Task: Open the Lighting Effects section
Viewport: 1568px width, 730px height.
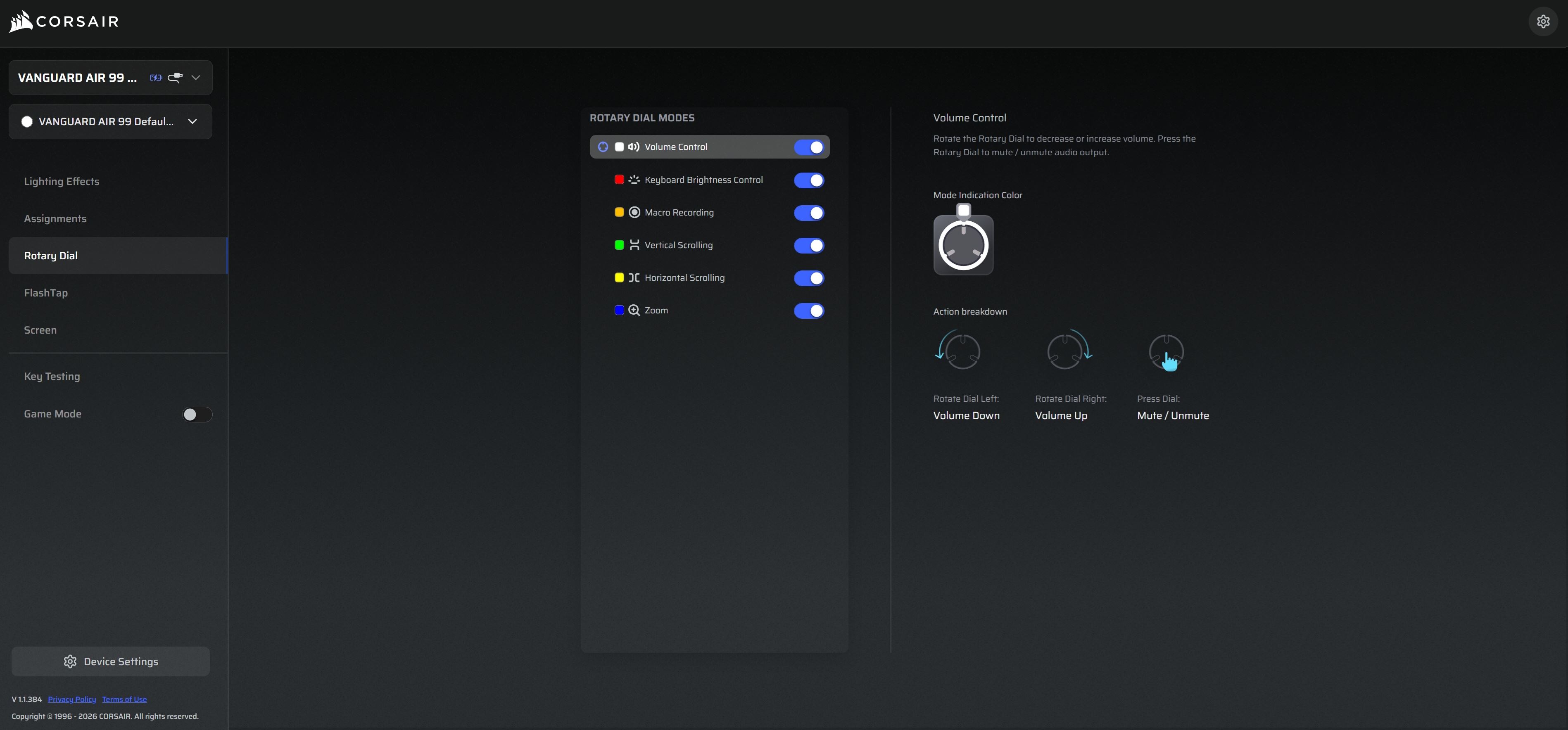Action: click(62, 181)
